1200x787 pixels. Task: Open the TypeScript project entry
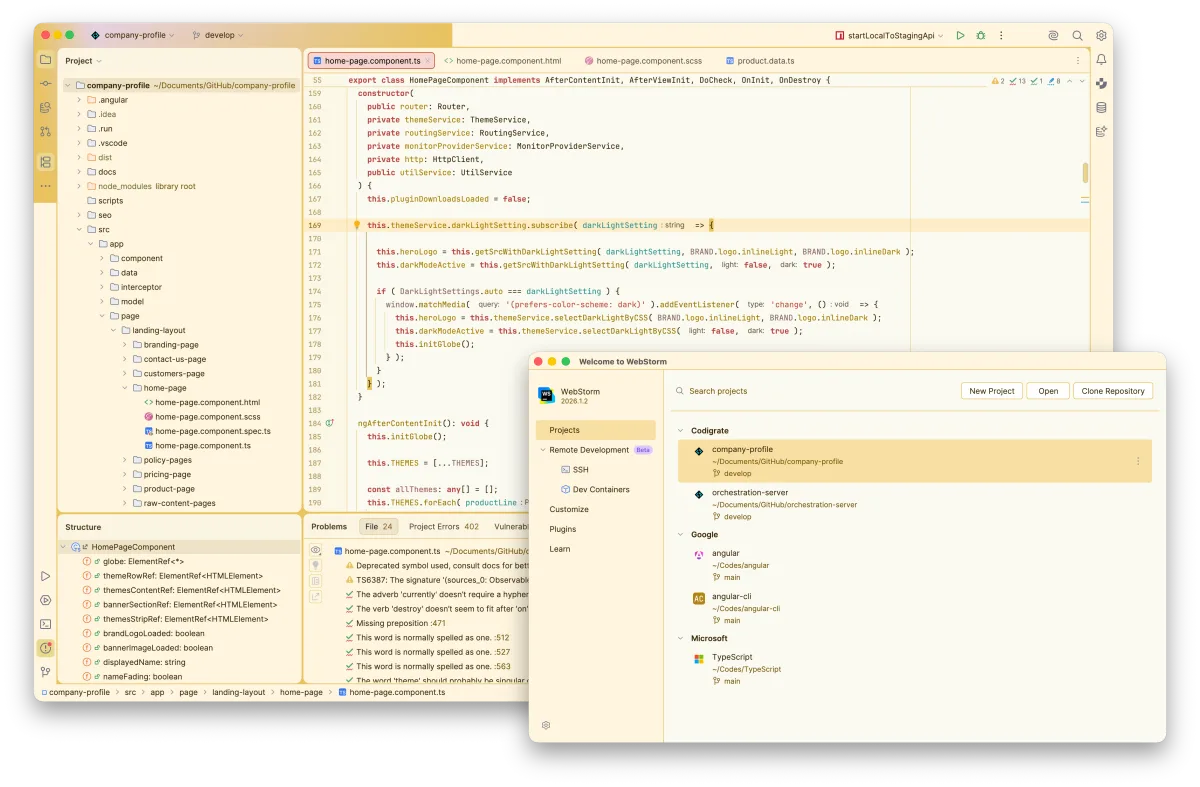pos(914,669)
